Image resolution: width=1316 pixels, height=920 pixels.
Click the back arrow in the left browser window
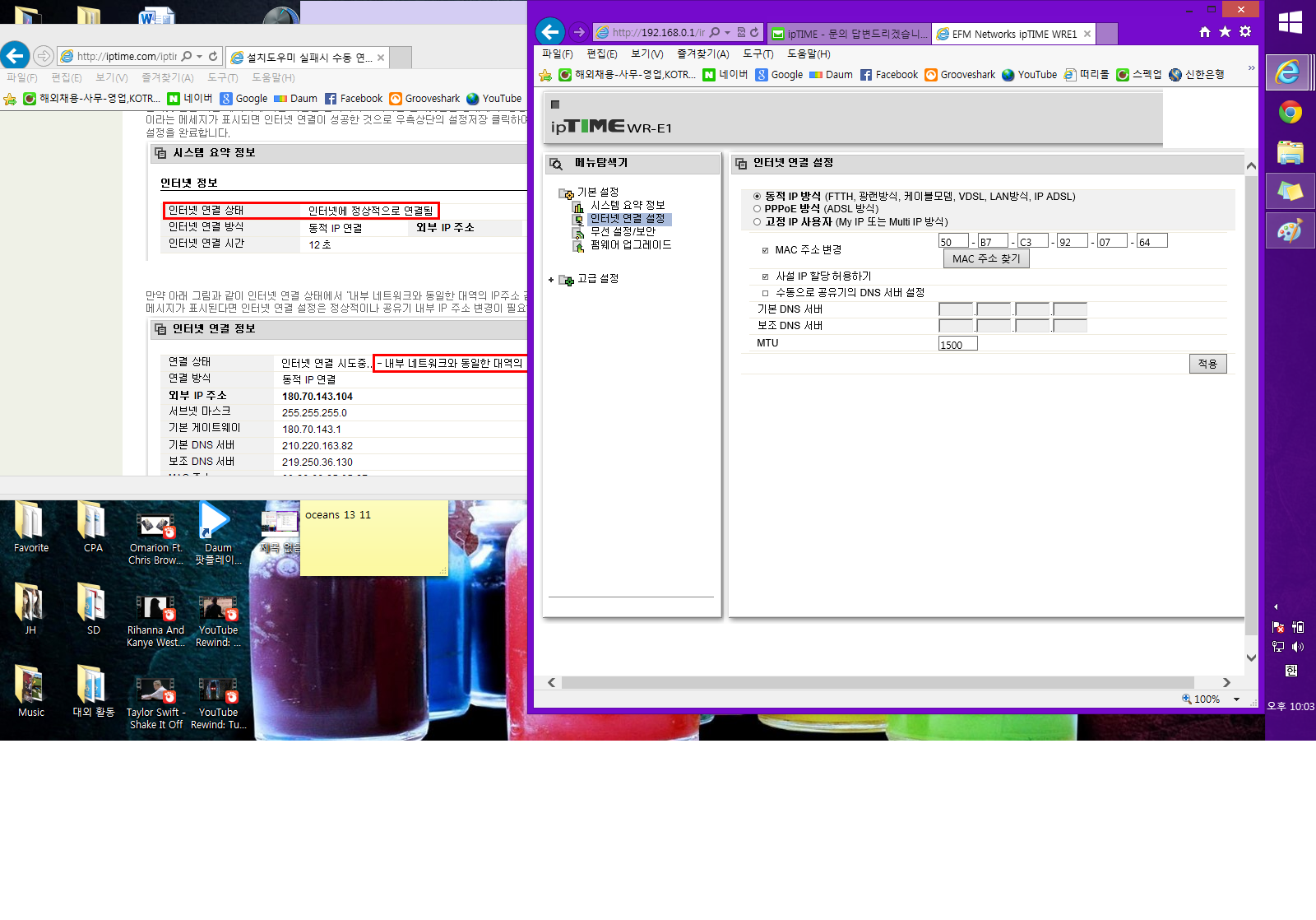tap(15, 56)
